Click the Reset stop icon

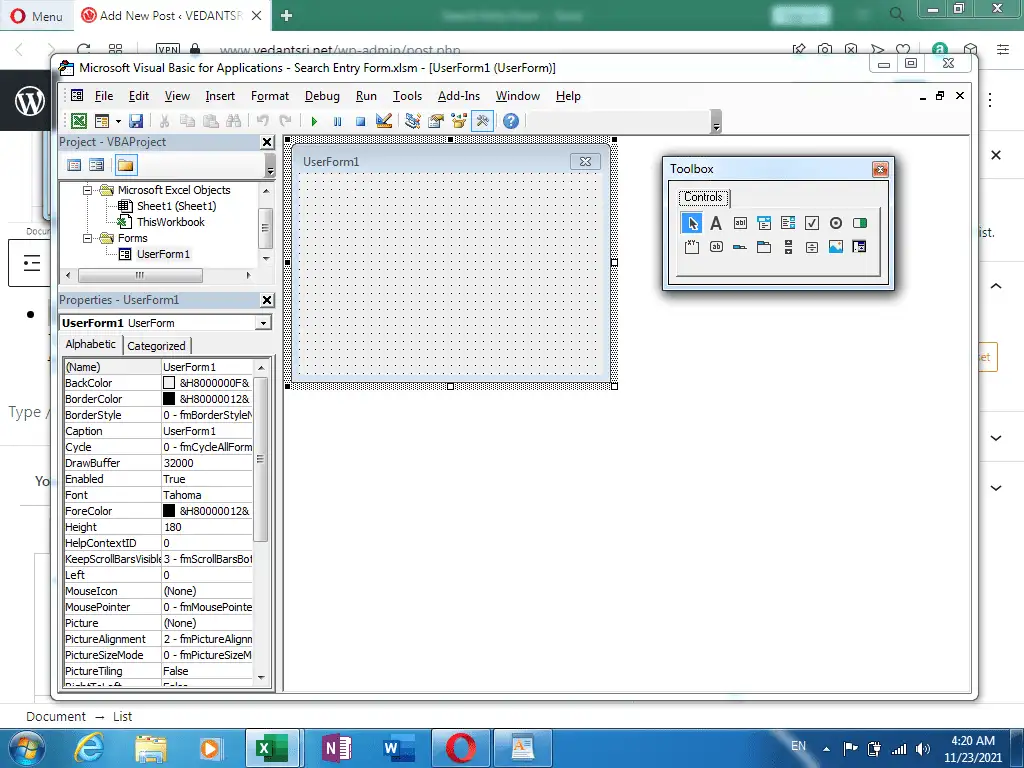(360, 121)
